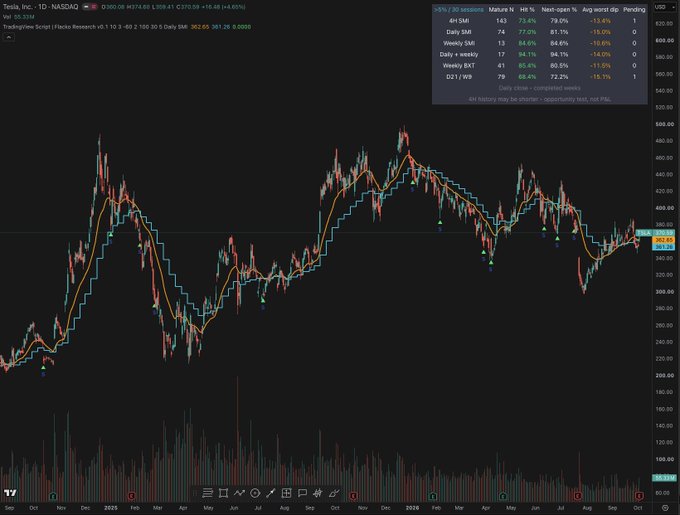This screenshot has width=680, height=515.
Task: Click the 143 Mature N value
Action: 501,21
